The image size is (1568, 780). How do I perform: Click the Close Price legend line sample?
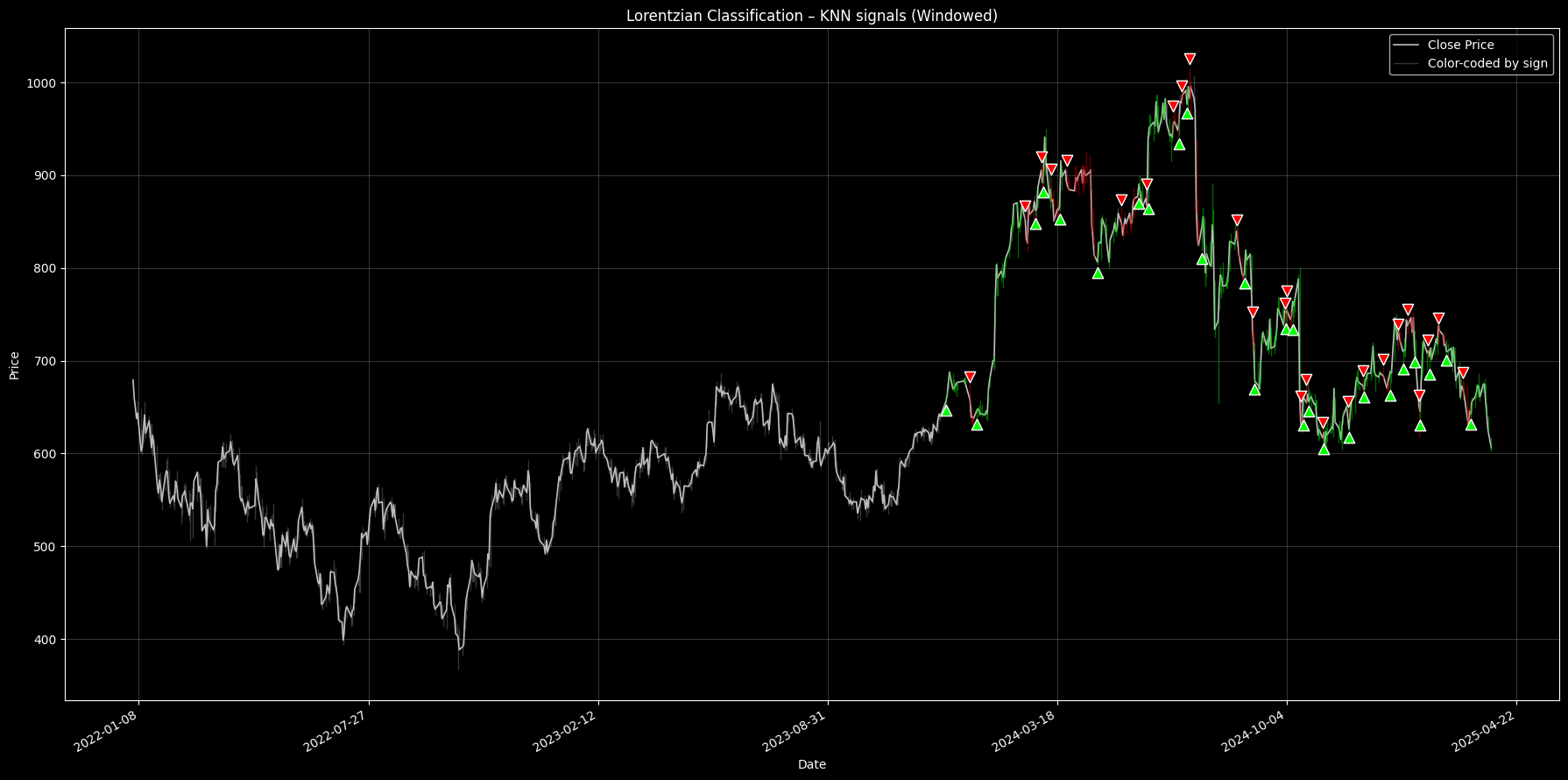click(1407, 45)
